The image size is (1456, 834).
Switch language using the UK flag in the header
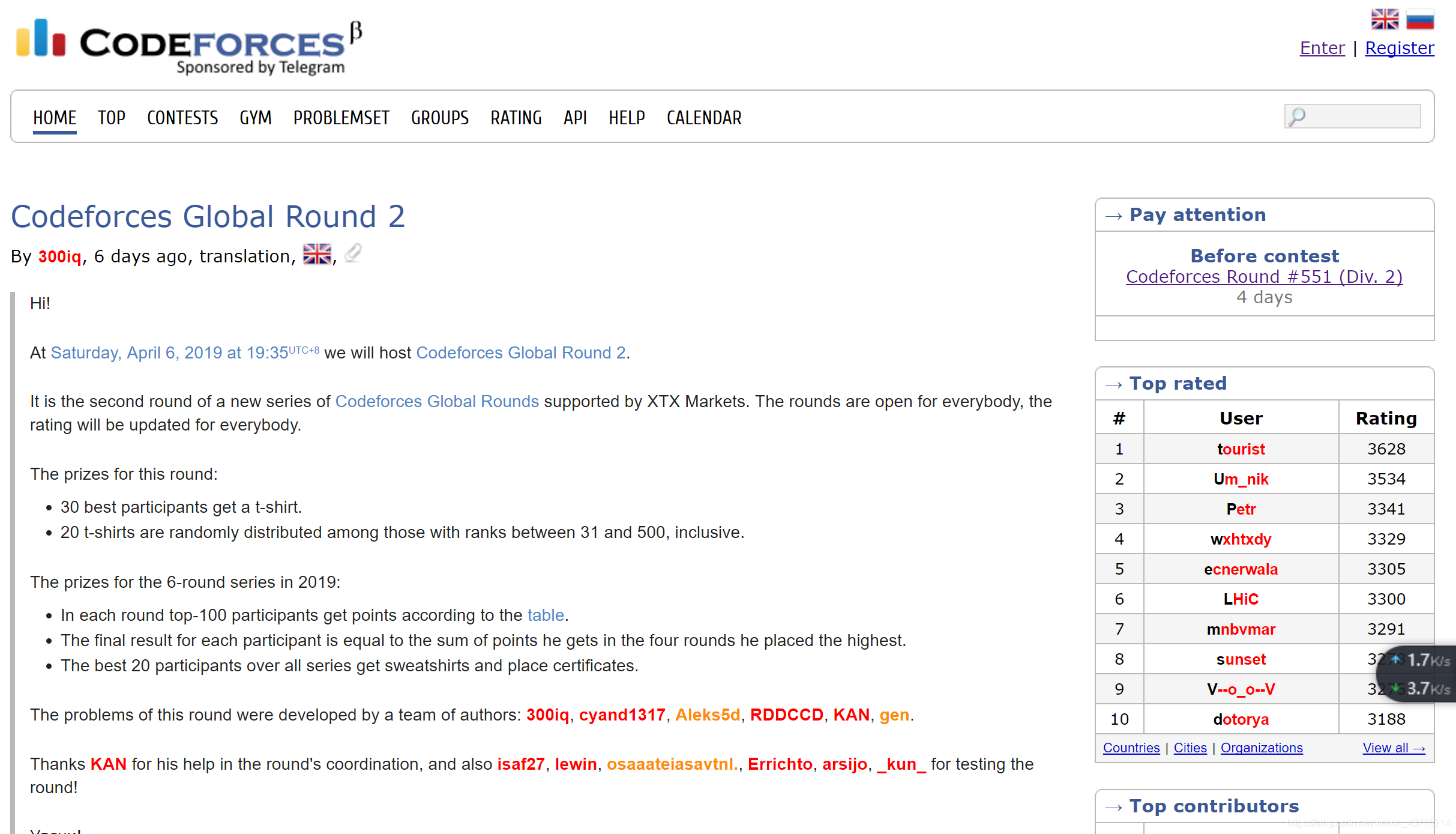[x=1385, y=19]
